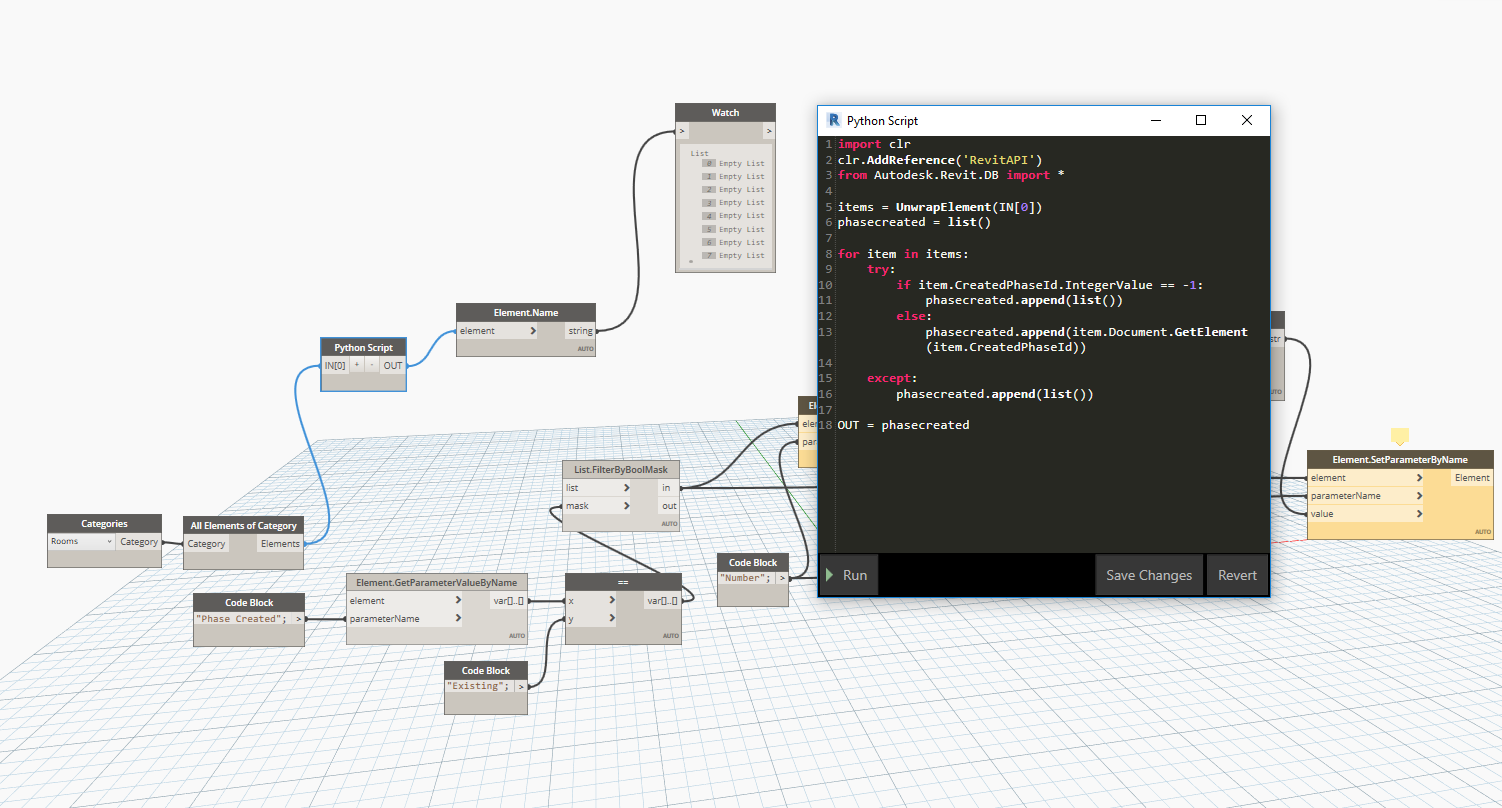The width and height of the screenshot is (1502, 808).
Task: Click the Run button in Python Script editor
Action: (848, 575)
